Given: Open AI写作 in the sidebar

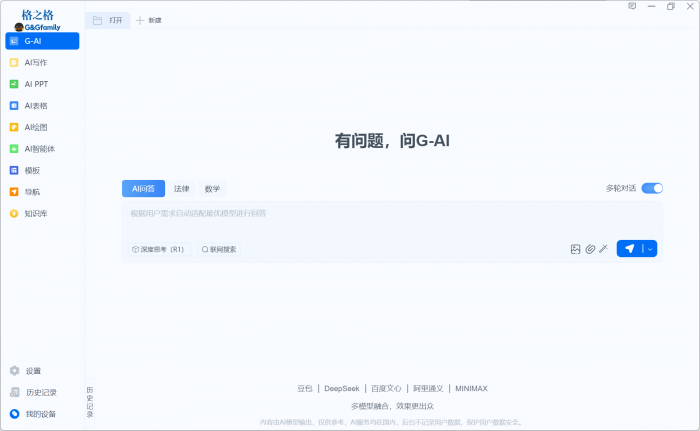Looking at the screenshot, I should click(35, 62).
